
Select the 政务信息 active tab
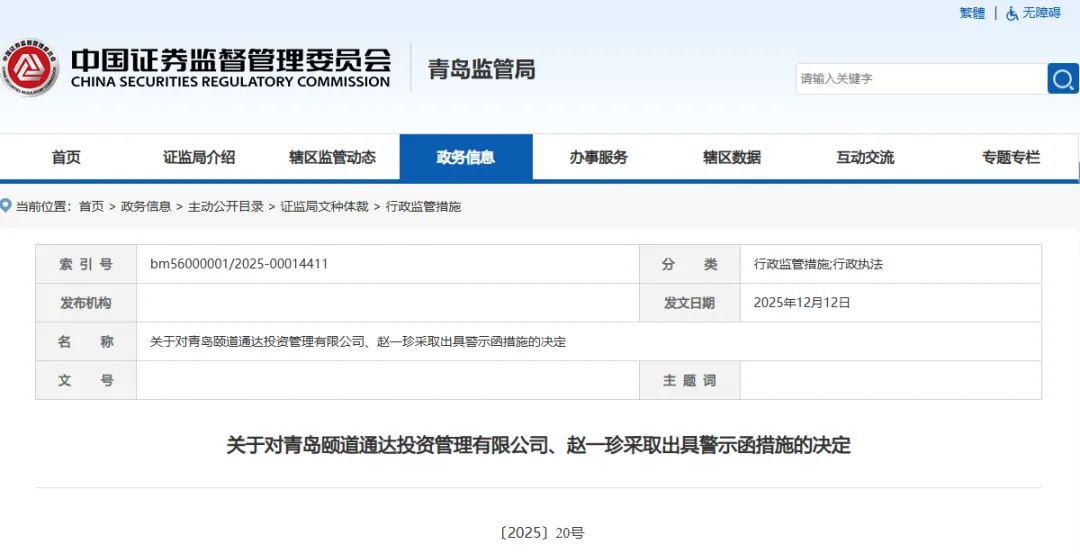[x=465, y=157]
